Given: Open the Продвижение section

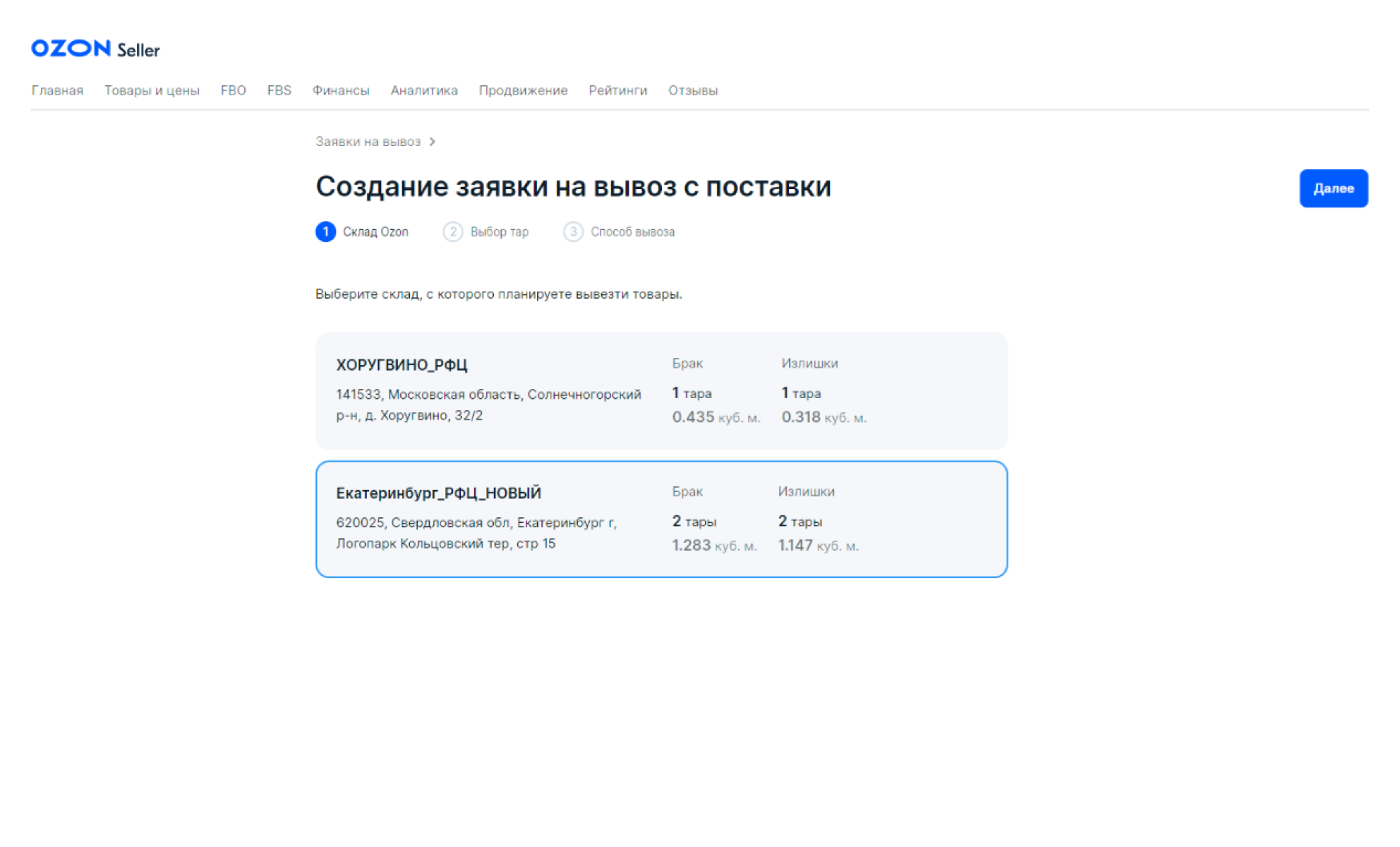Looking at the screenshot, I should point(523,90).
